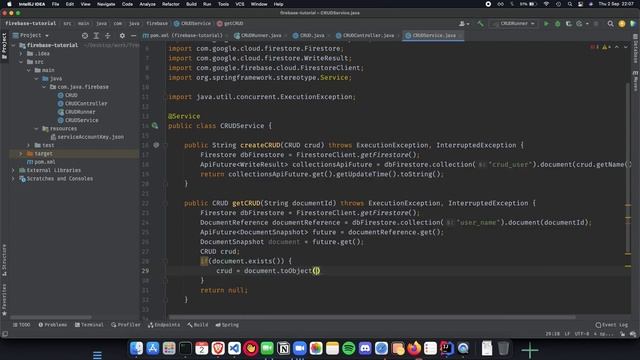Open Discord from the Dock

(x=365, y=348)
